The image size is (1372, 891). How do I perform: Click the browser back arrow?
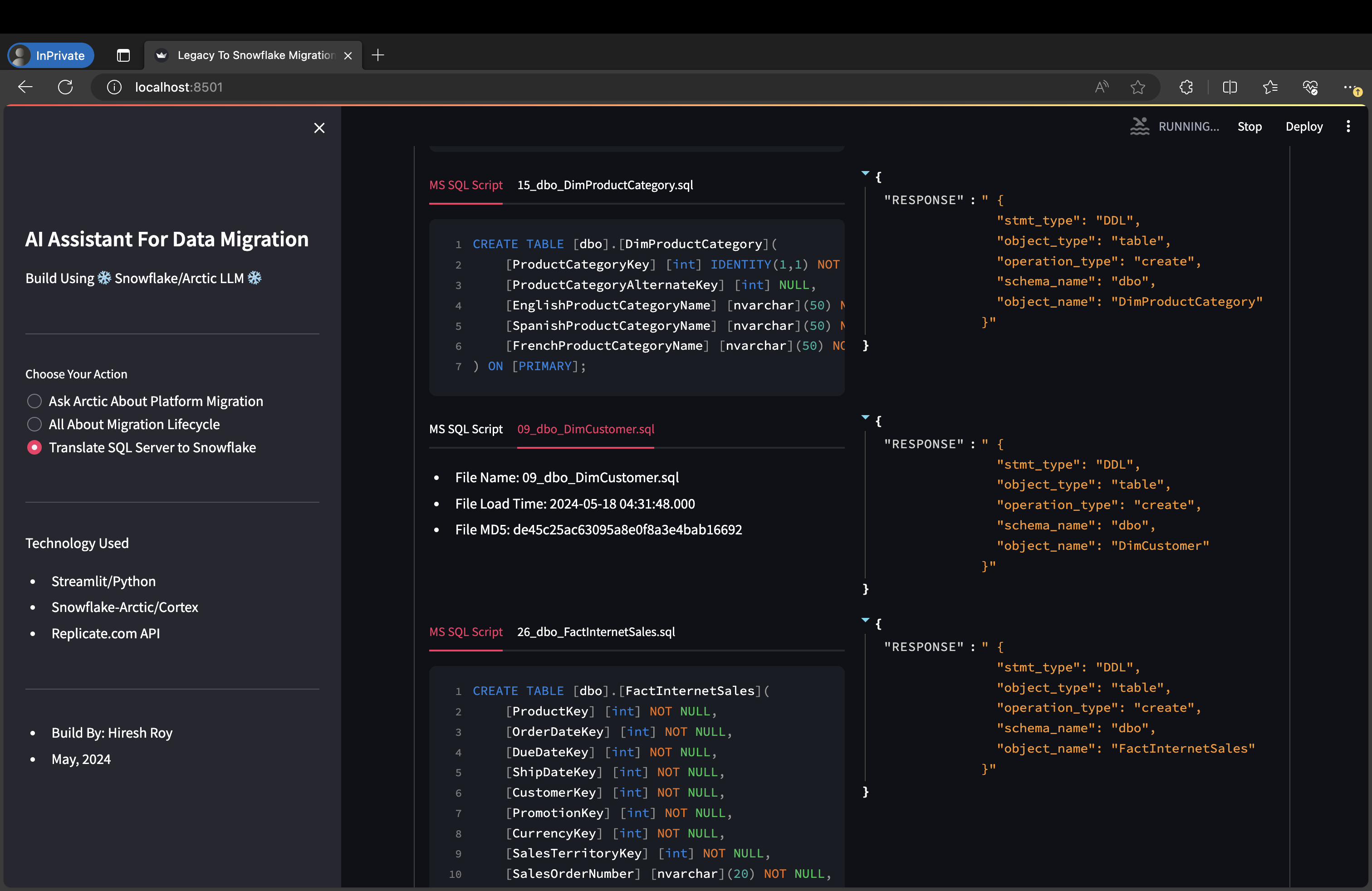pos(25,87)
